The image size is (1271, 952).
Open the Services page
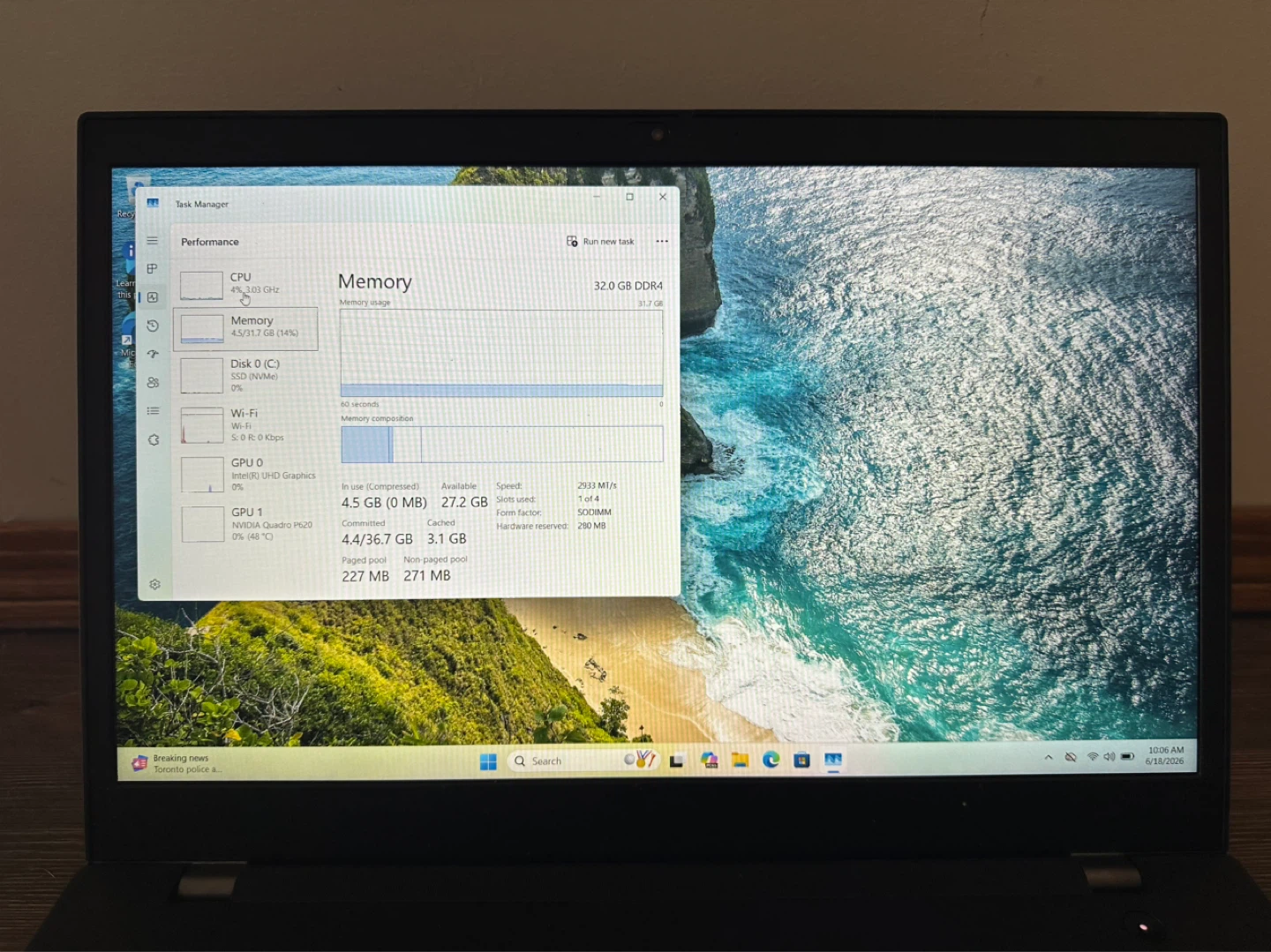[x=154, y=439]
